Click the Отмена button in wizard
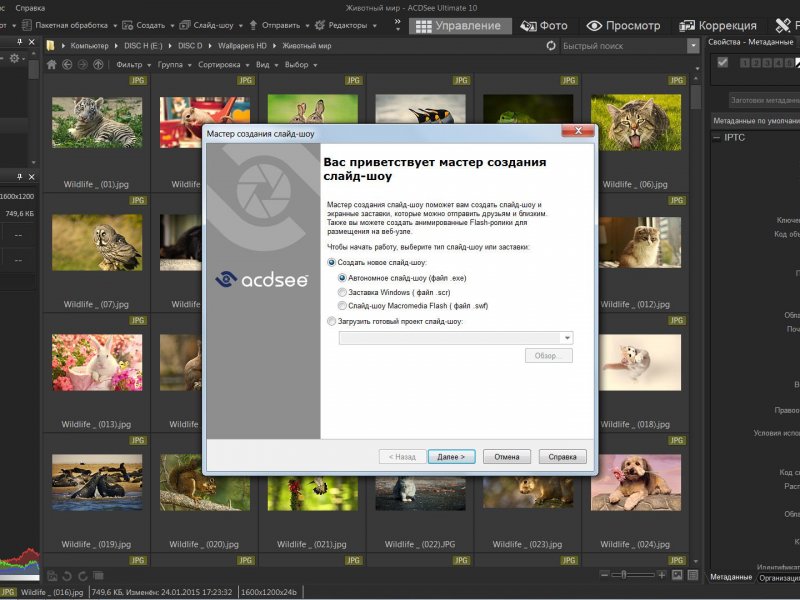 [507, 457]
